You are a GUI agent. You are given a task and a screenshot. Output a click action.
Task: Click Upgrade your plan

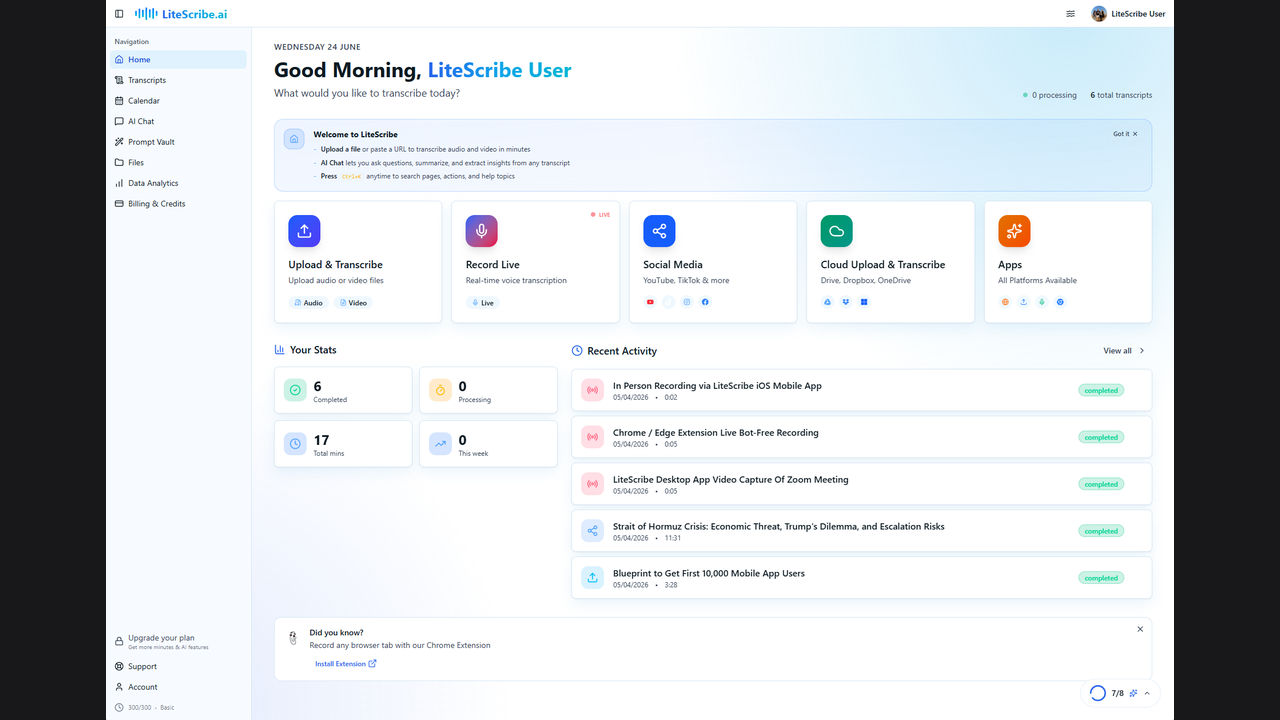coord(178,641)
